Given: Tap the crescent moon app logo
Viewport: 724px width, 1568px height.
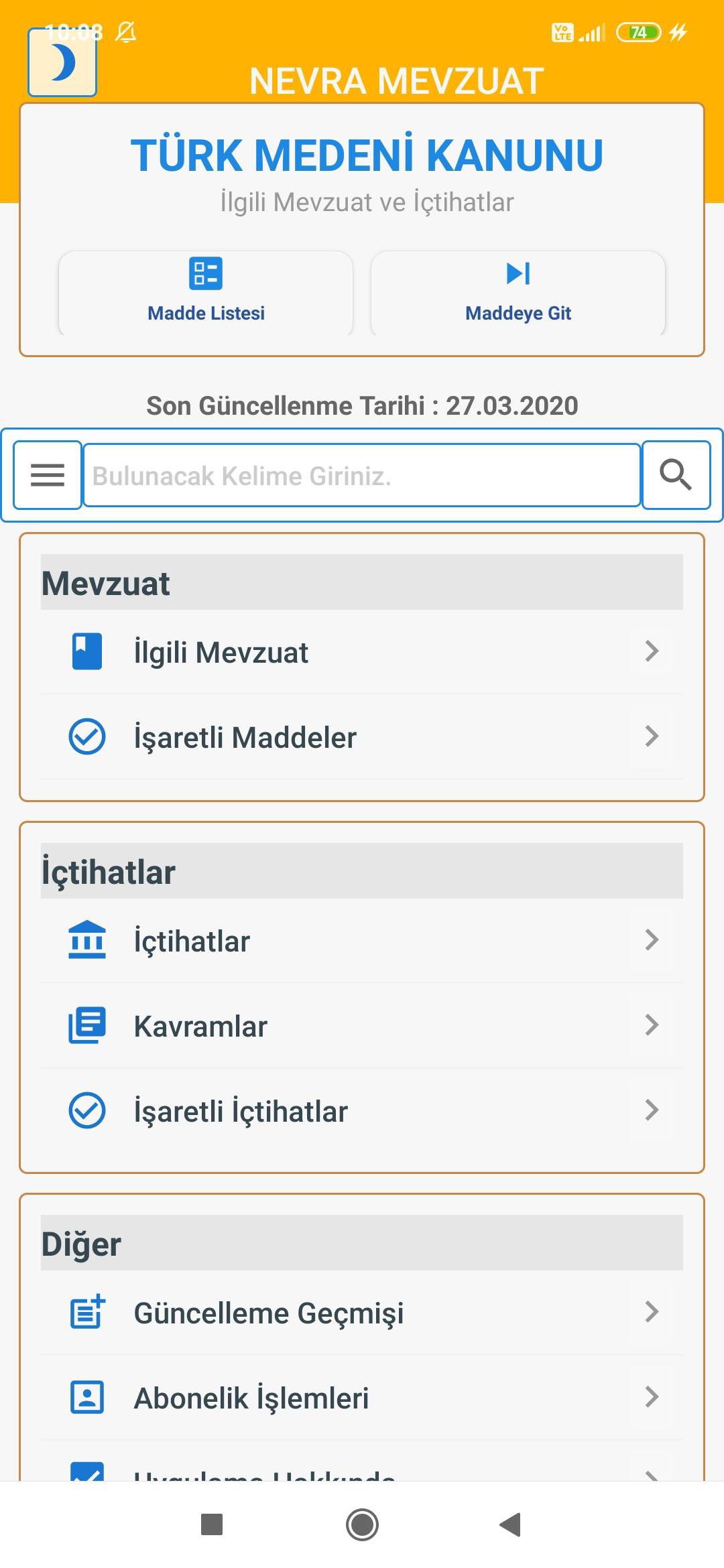Looking at the screenshot, I should pyautogui.click(x=62, y=63).
